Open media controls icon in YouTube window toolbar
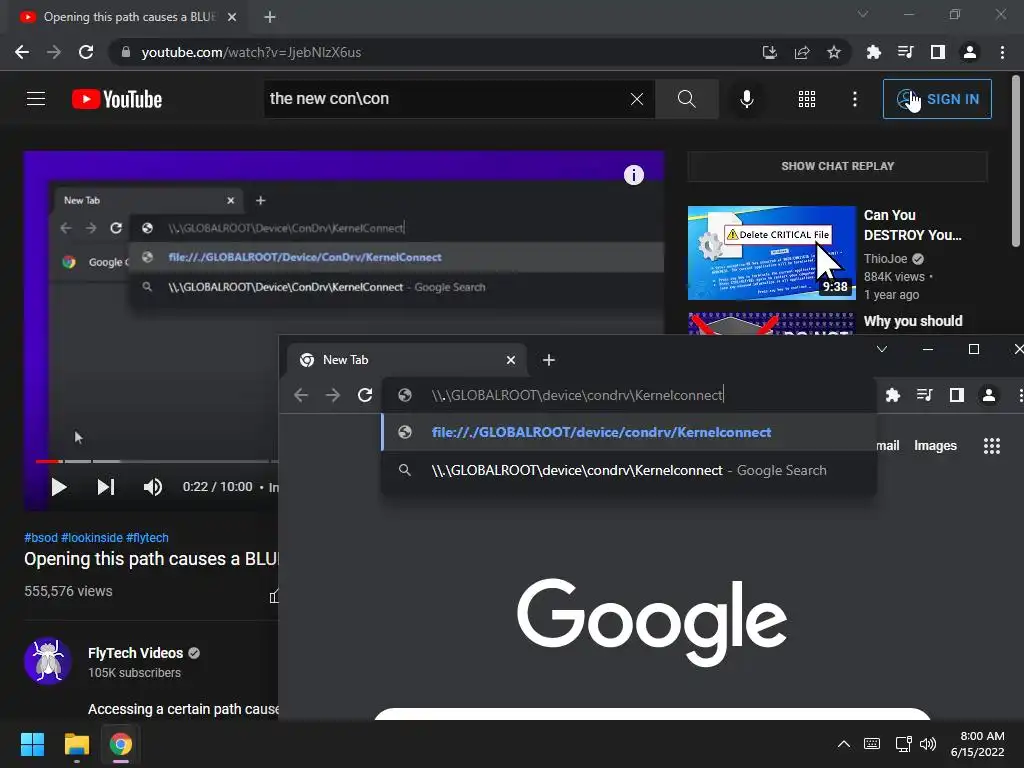This screenshot has width=1024, height=768. pos(905,52)
